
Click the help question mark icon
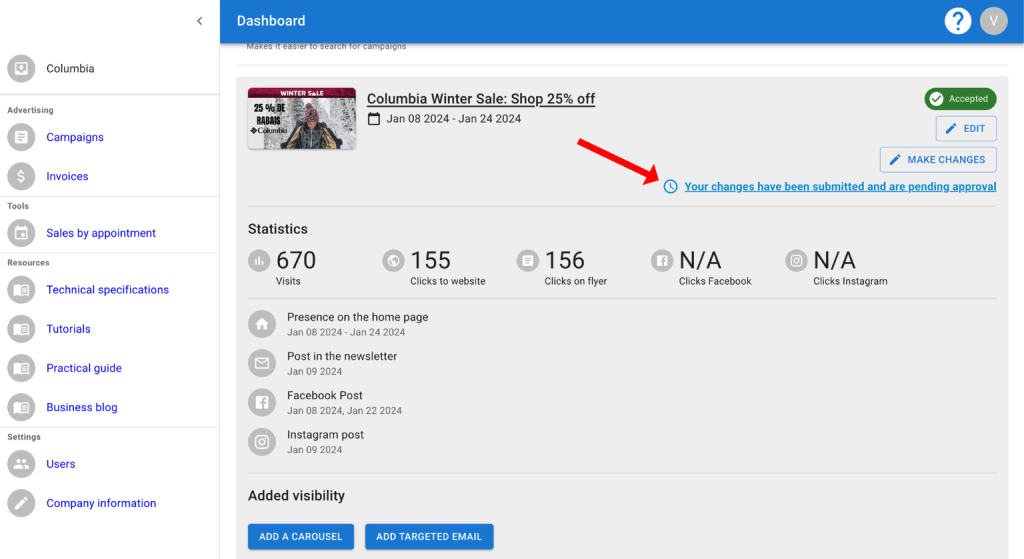957,21
